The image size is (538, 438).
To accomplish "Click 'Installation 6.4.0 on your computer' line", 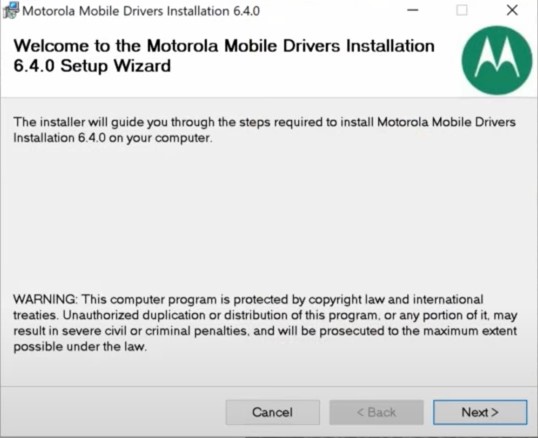I will coord(113,138).
